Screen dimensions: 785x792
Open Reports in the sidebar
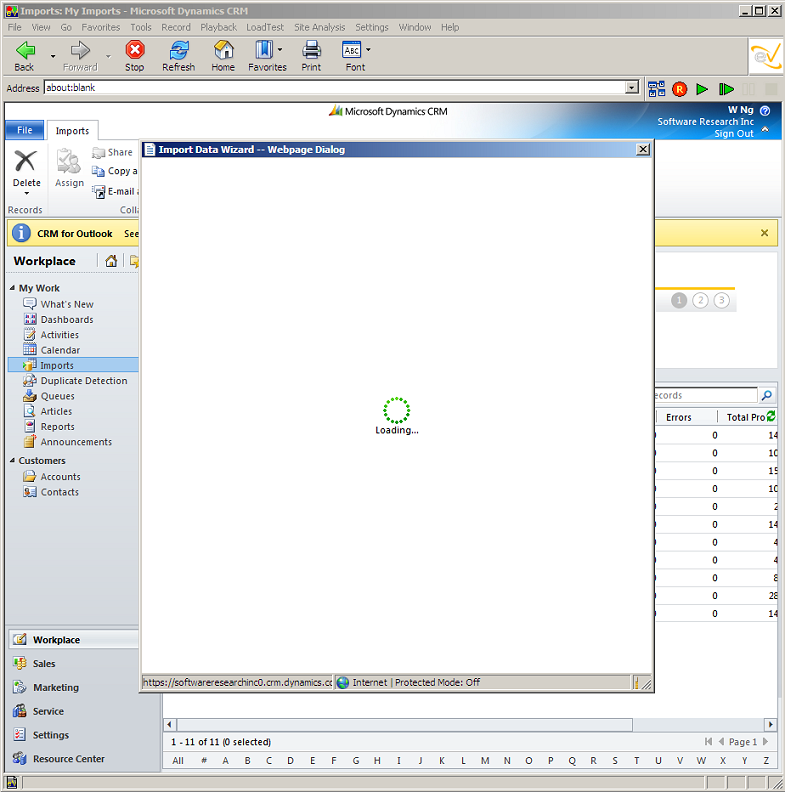tap(58, 427)
